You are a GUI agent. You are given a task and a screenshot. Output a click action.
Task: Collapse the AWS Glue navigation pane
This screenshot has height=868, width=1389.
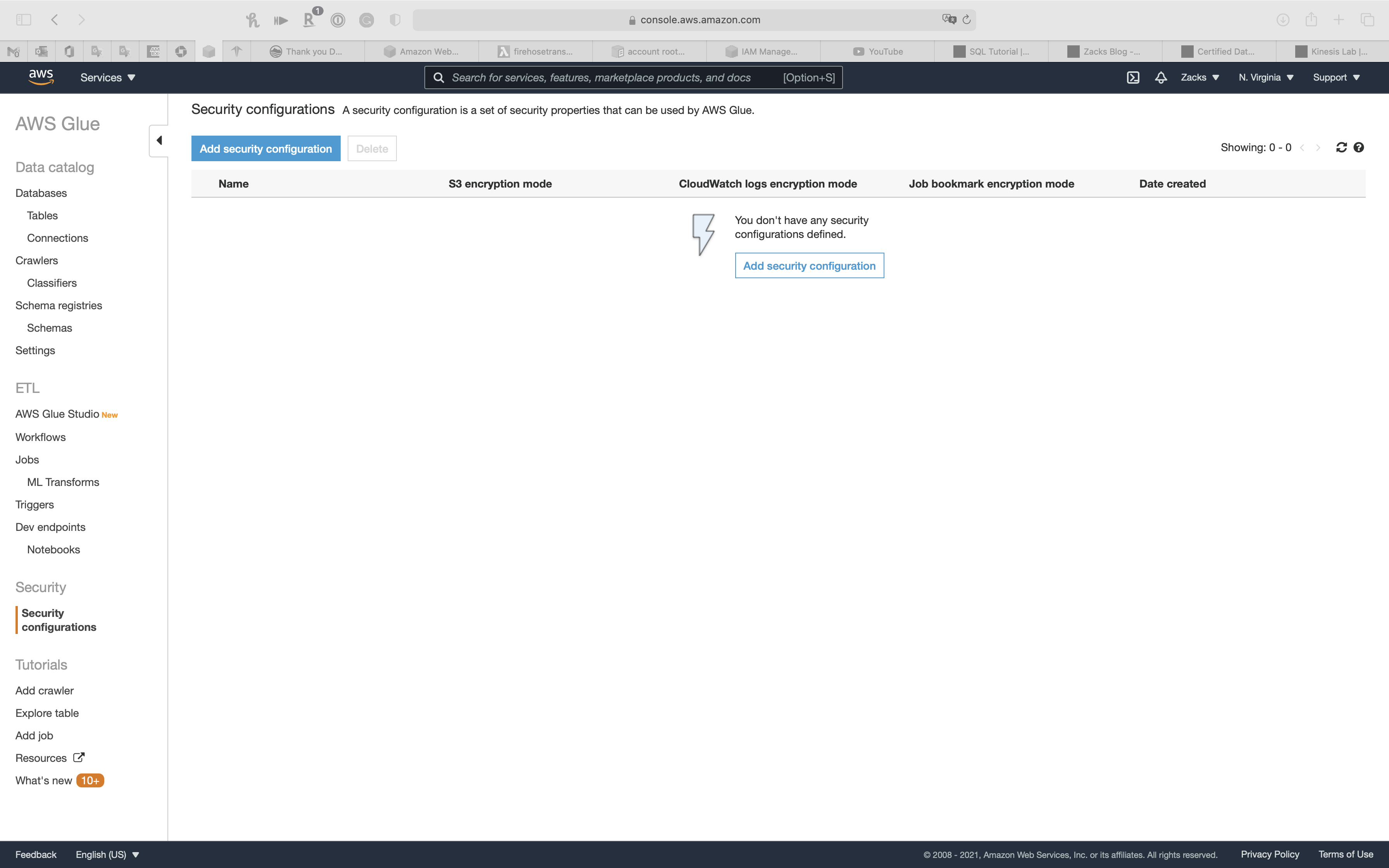159,140
